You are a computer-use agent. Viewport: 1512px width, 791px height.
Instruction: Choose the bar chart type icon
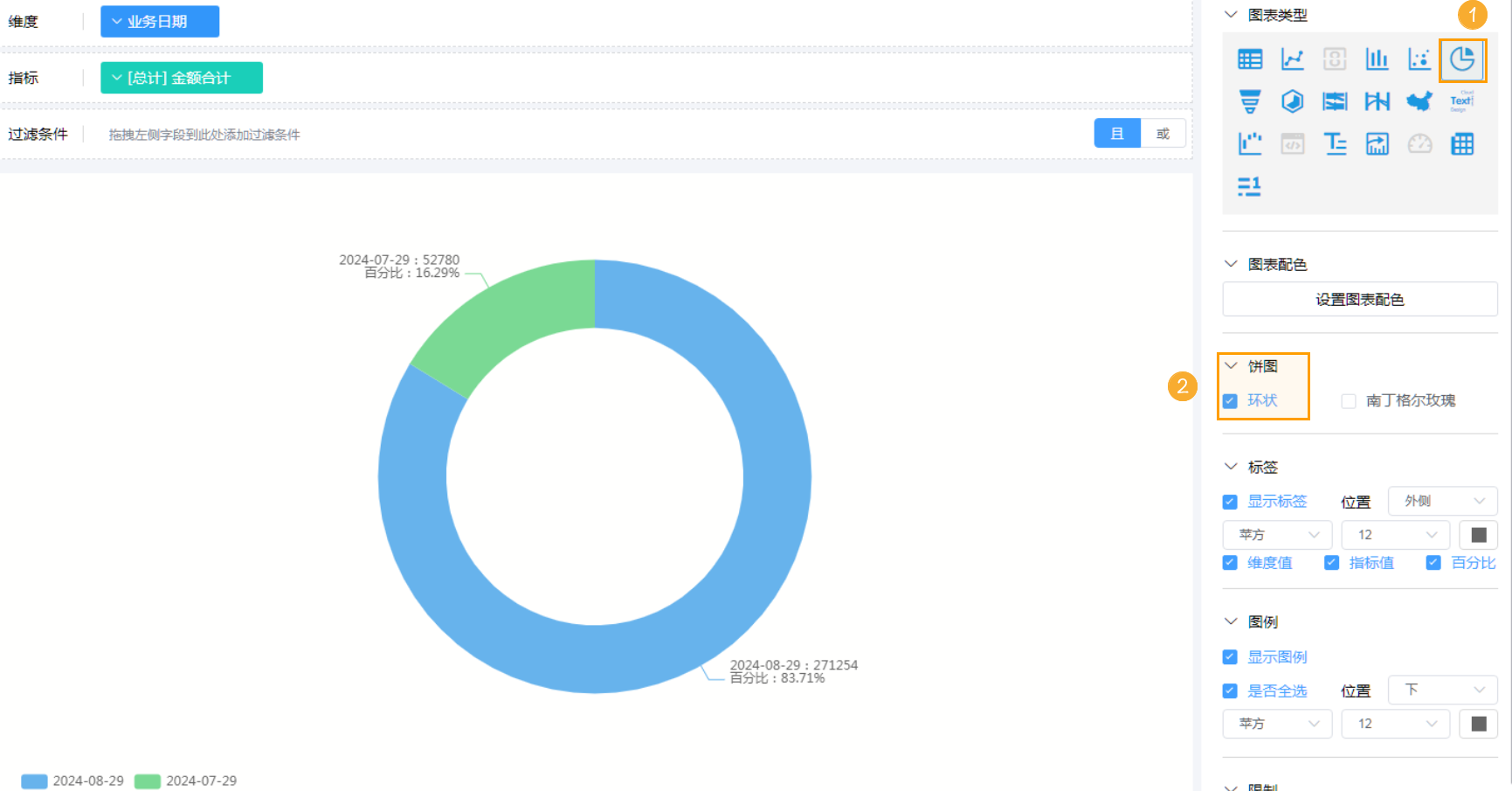coord(1377,59)
